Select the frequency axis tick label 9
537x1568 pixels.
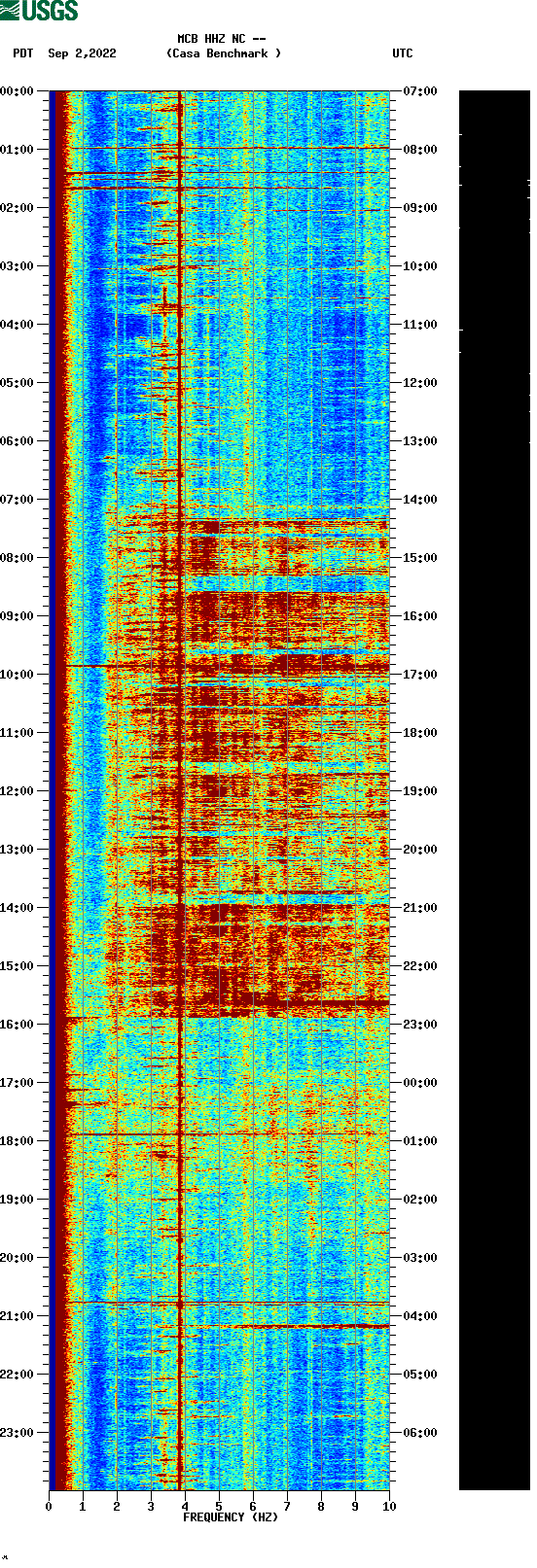click(355, 1507)
